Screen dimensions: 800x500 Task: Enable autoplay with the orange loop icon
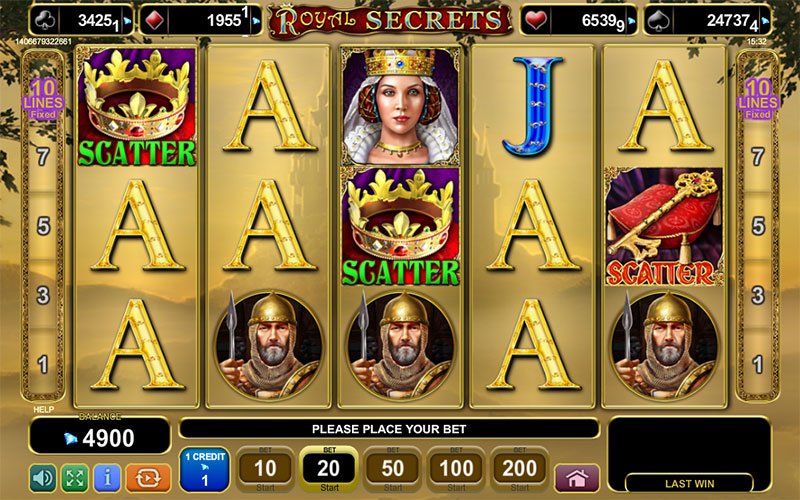click(x=148, y=478)
